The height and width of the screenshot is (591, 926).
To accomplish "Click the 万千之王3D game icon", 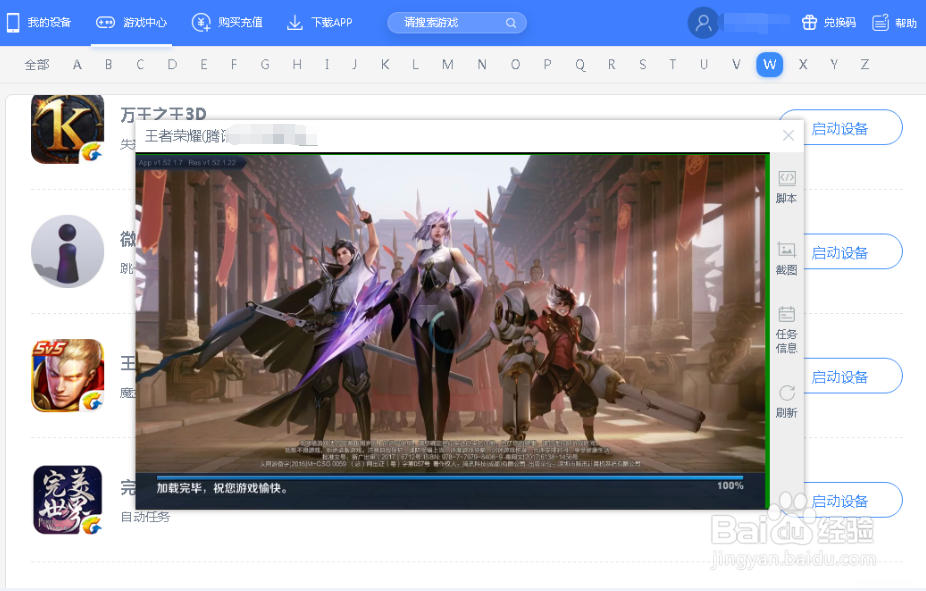I will point(67,128).
